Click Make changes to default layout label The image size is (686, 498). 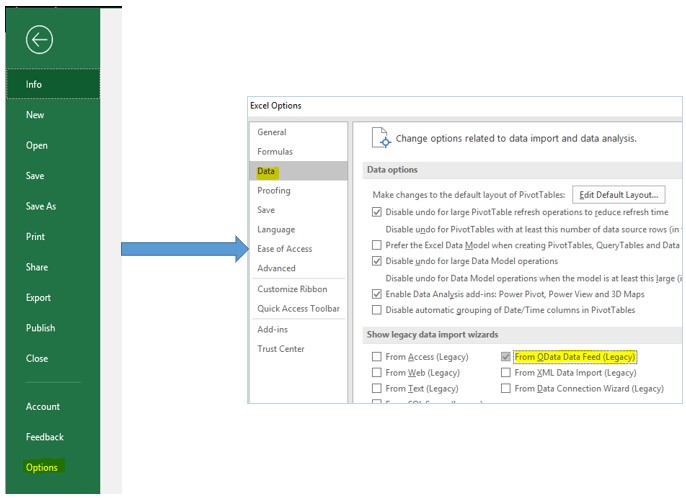click(469, 195)
